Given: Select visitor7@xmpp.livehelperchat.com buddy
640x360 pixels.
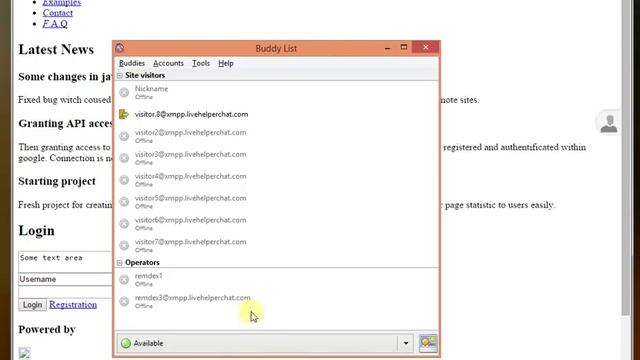Looking at the screenshot, I should pos(277,245).
